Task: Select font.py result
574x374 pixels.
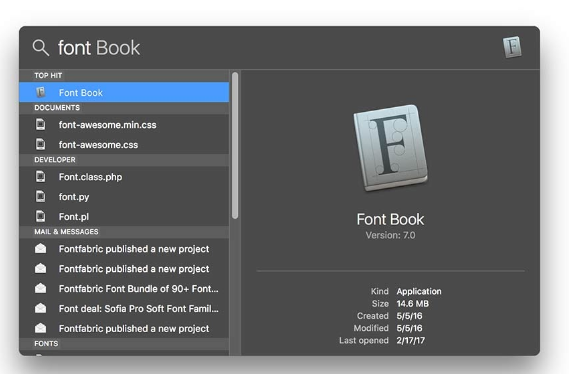Action: [x=124, y=197]
